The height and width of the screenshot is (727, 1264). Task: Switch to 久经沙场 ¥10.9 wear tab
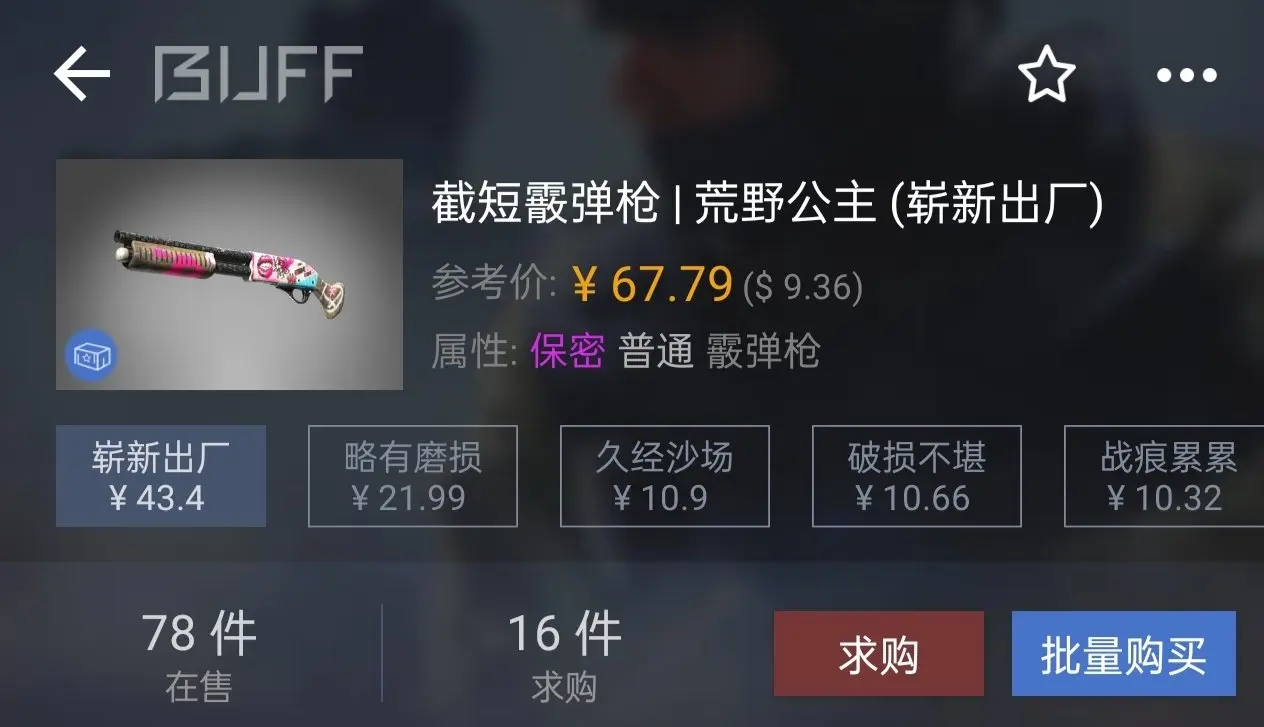[665, 476]
